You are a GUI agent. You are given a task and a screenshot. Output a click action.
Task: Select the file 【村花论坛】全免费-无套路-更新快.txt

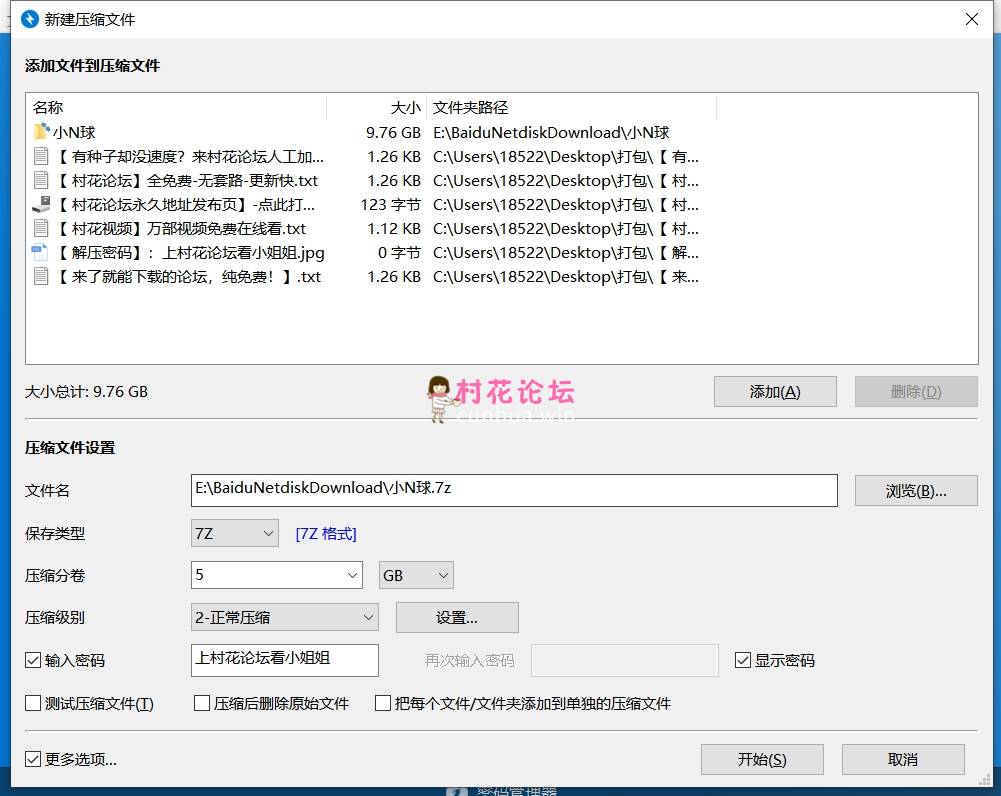[x=188, y=181]
